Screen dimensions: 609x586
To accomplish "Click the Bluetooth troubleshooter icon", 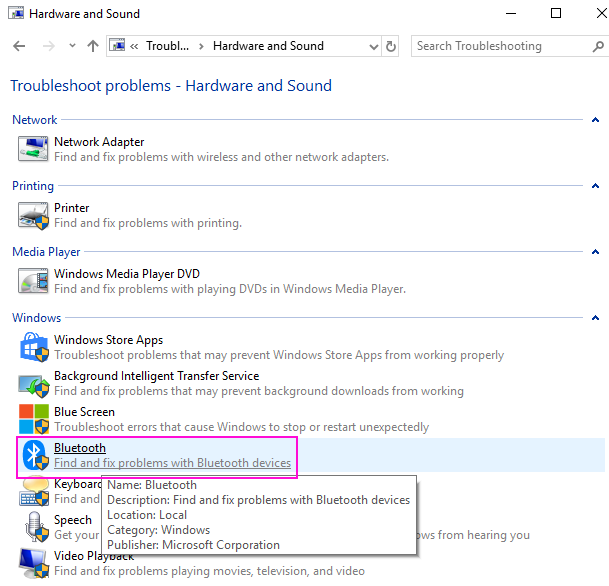I will tap(35, 455).
